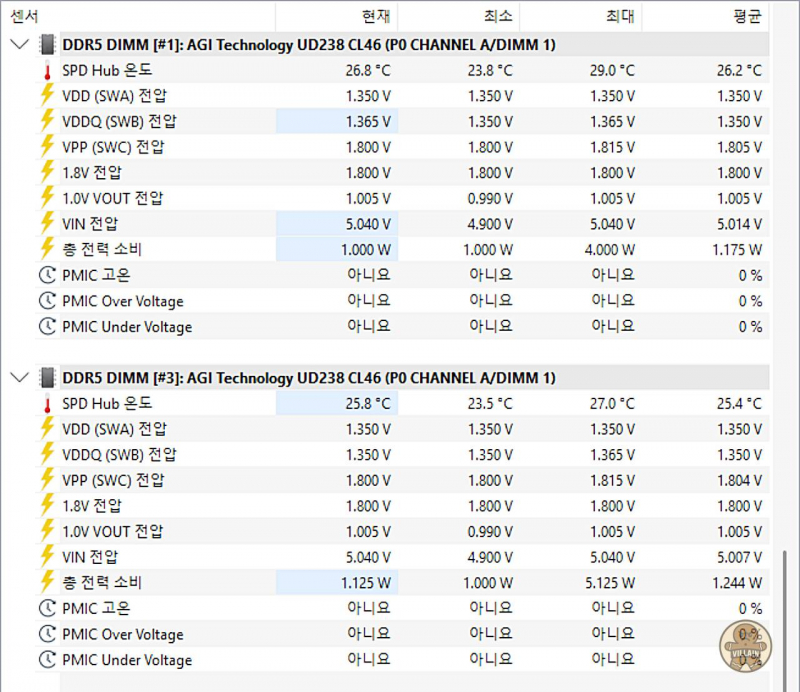Click the thermometer icon for DIMM [#1] SPD Hub
800x692 pixels.
[x=46, y=71]
